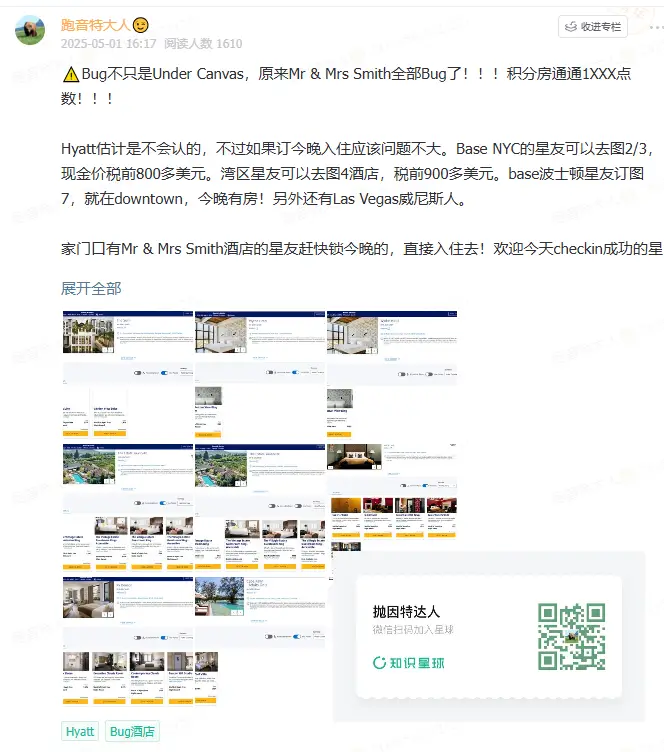Screen dimensions: 664x752
Task: Open the fifth gallery image in the middle row
Action: [260, 507]
